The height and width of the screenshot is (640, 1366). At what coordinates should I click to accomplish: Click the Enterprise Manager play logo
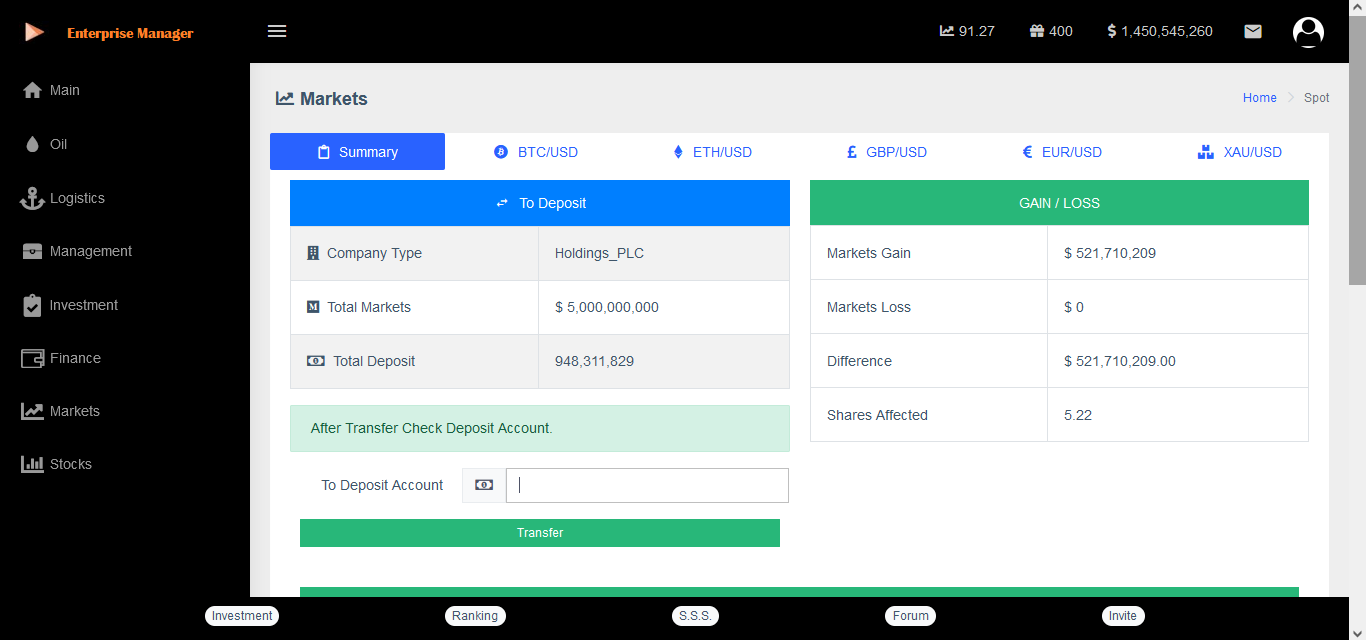point(34,32)
